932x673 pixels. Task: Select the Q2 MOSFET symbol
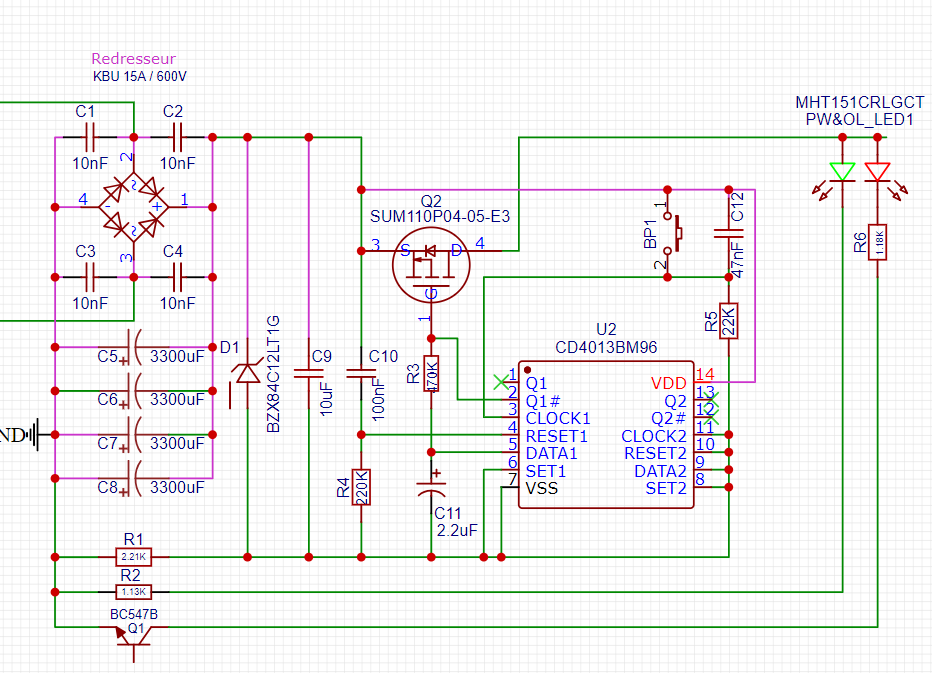tap(431, 265)
